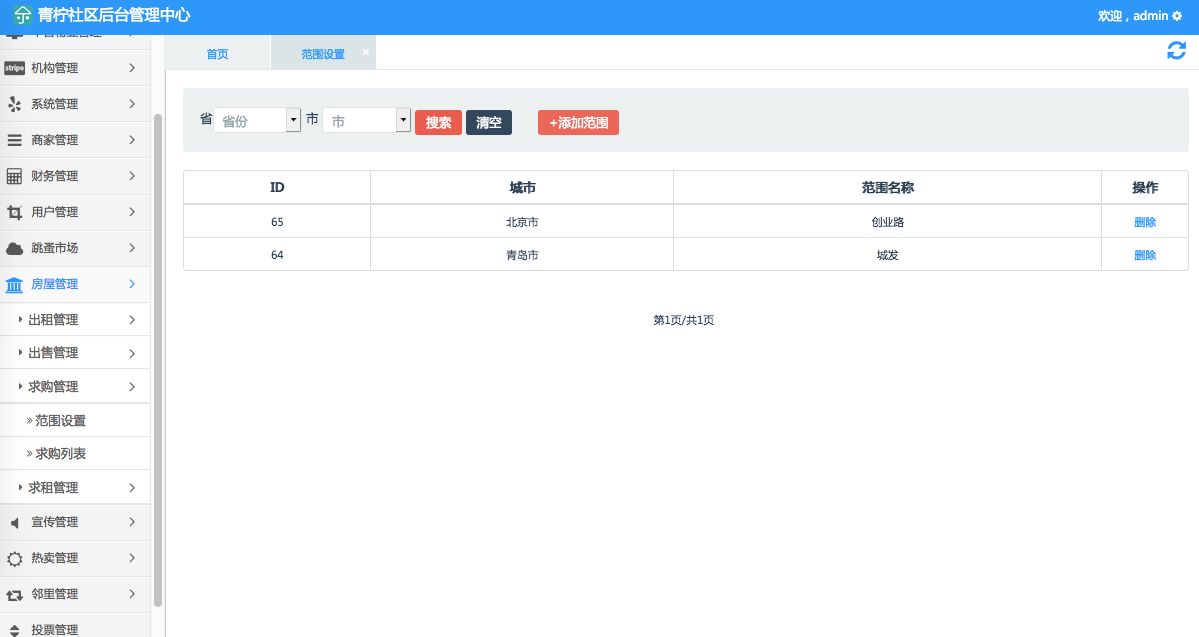The image size is (1199, 637).
Task: Open 求租管理 submenu
Action: coord(75,487)
